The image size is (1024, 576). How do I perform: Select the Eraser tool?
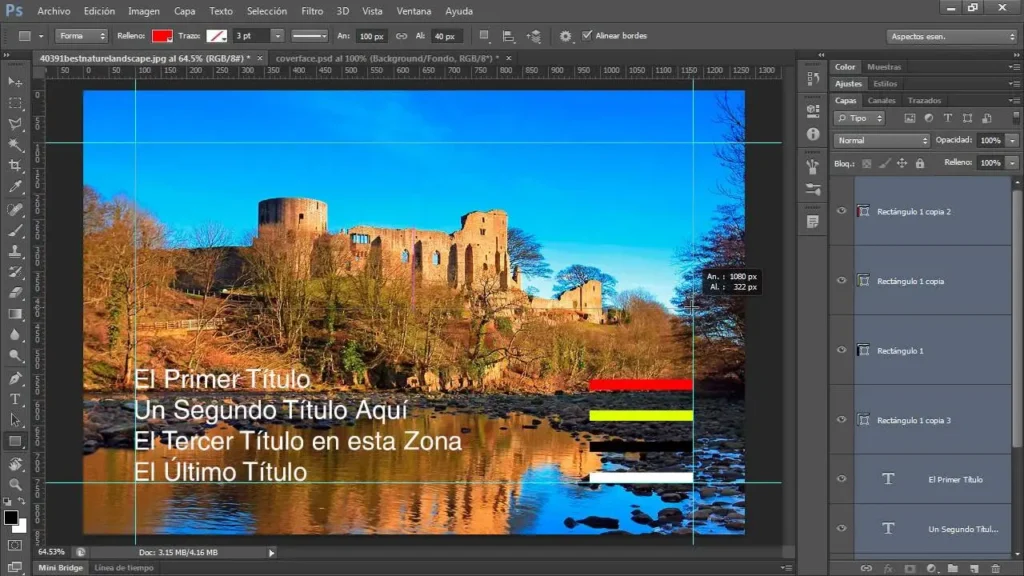(x=14, y=293)
